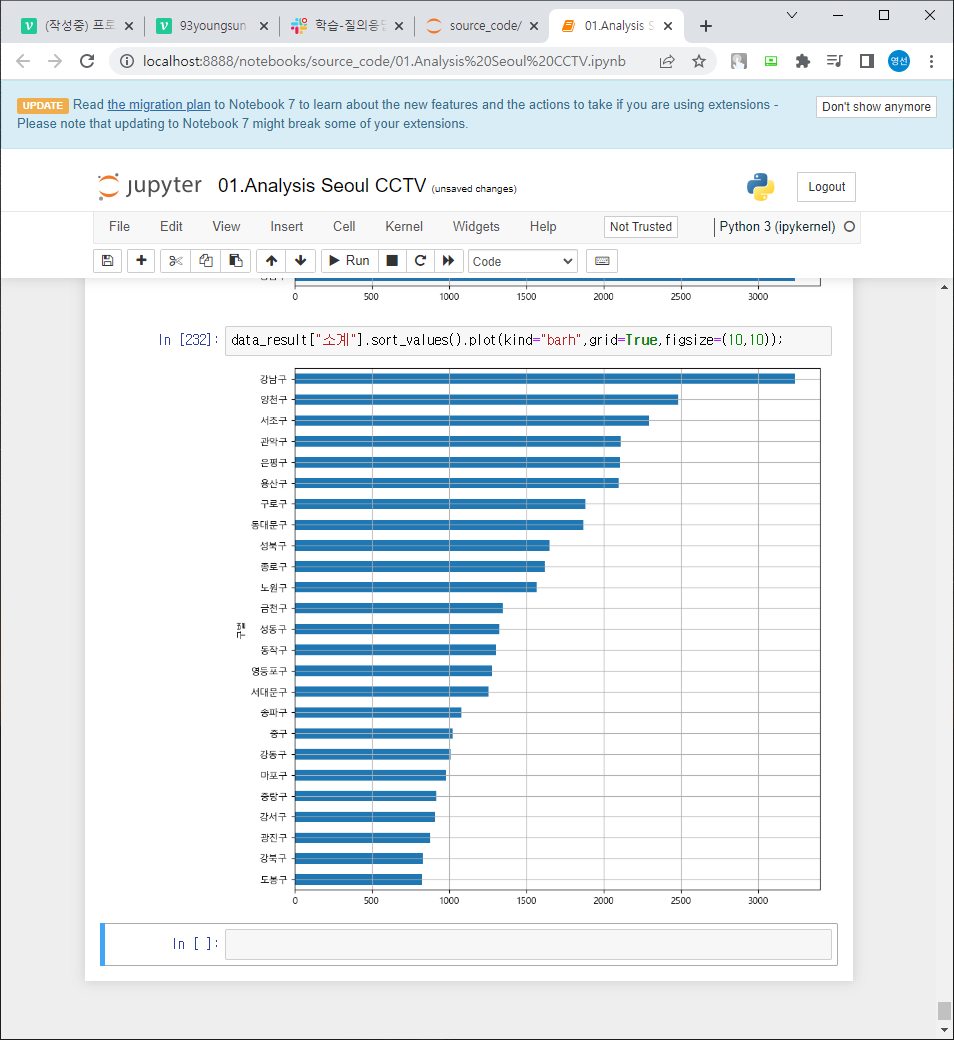Click the Logout button
Viewport: 954px width, 1040px height.
[x=826, y=187]
